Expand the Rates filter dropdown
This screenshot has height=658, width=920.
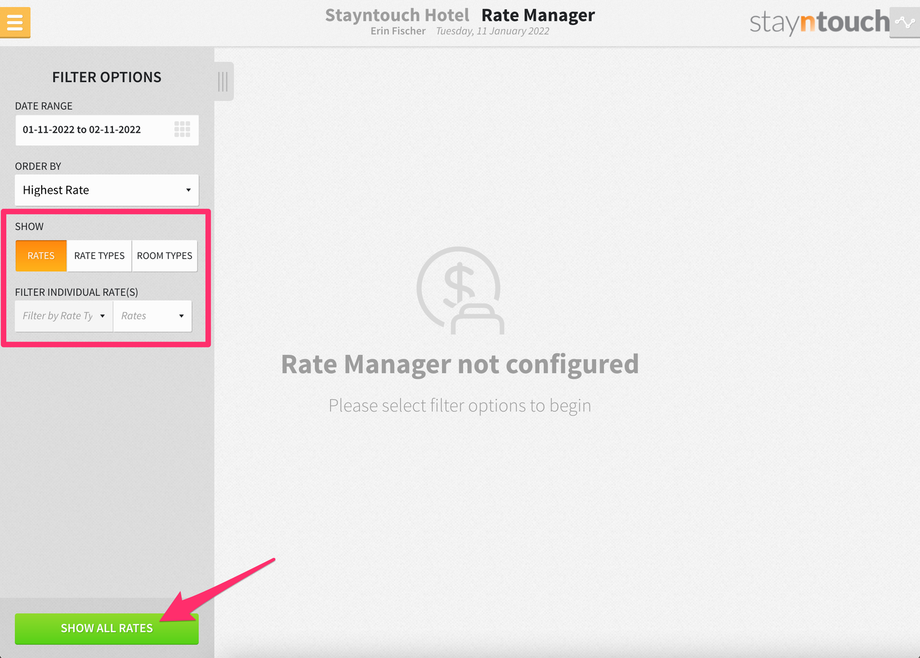pos(153,316)
